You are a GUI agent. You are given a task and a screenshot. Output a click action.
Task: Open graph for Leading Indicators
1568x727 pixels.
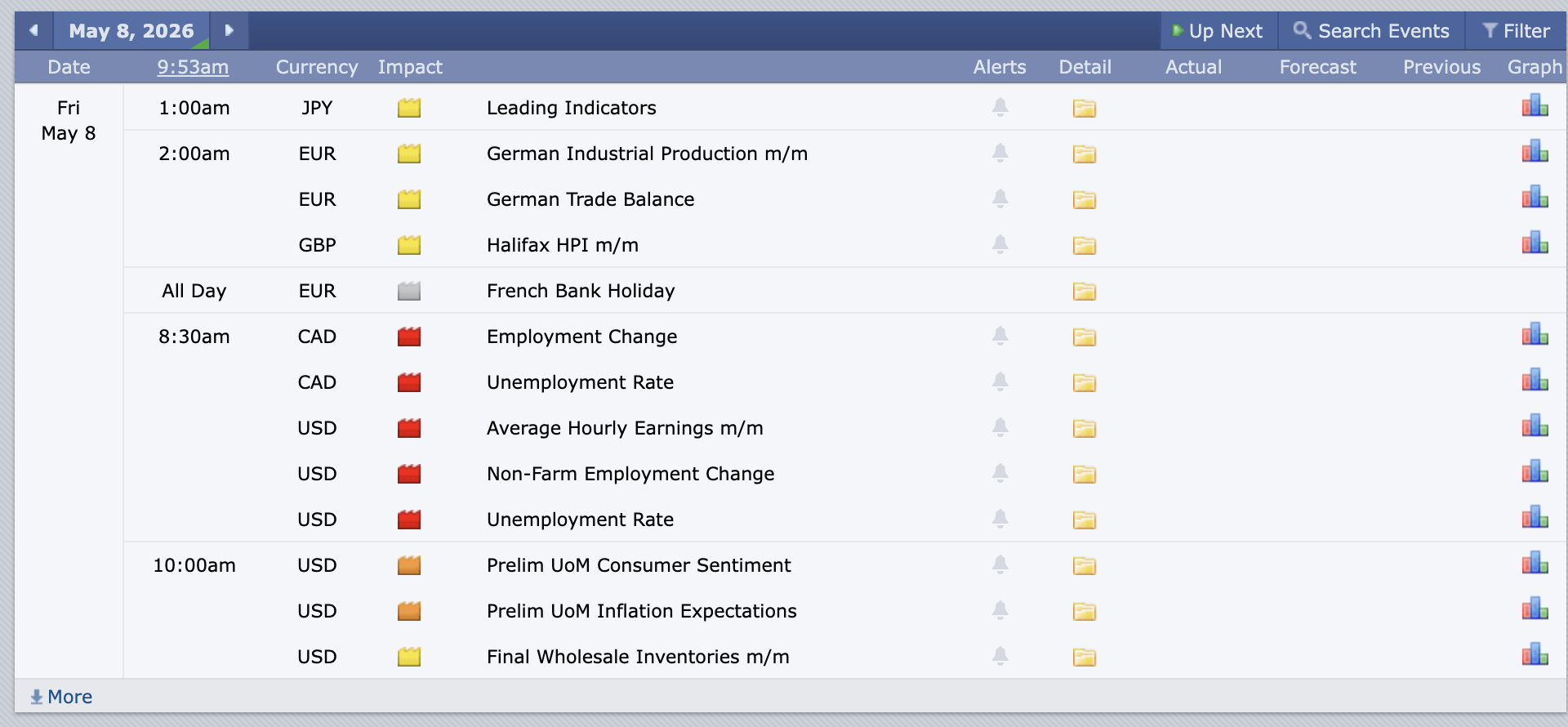1535,106
